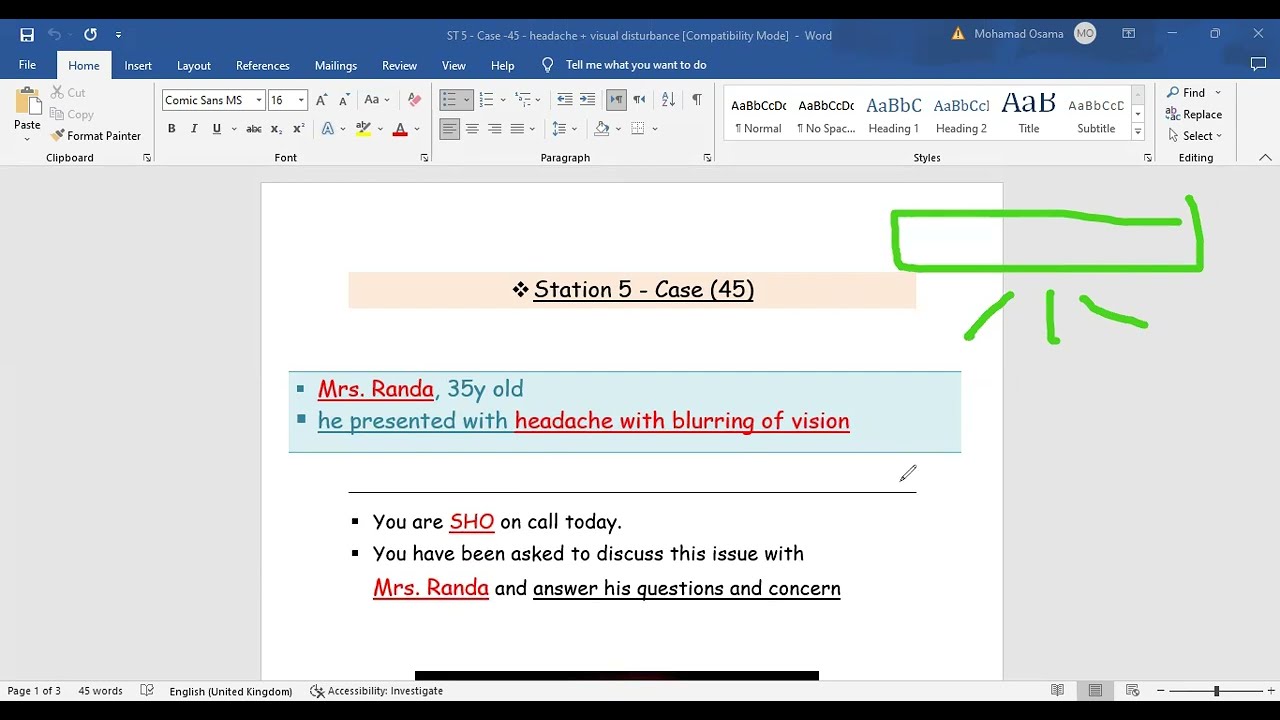Open the font name dropdown Comic Sans MS
The height and width of the screenshot is (720, 1280).
coord(259,100)
